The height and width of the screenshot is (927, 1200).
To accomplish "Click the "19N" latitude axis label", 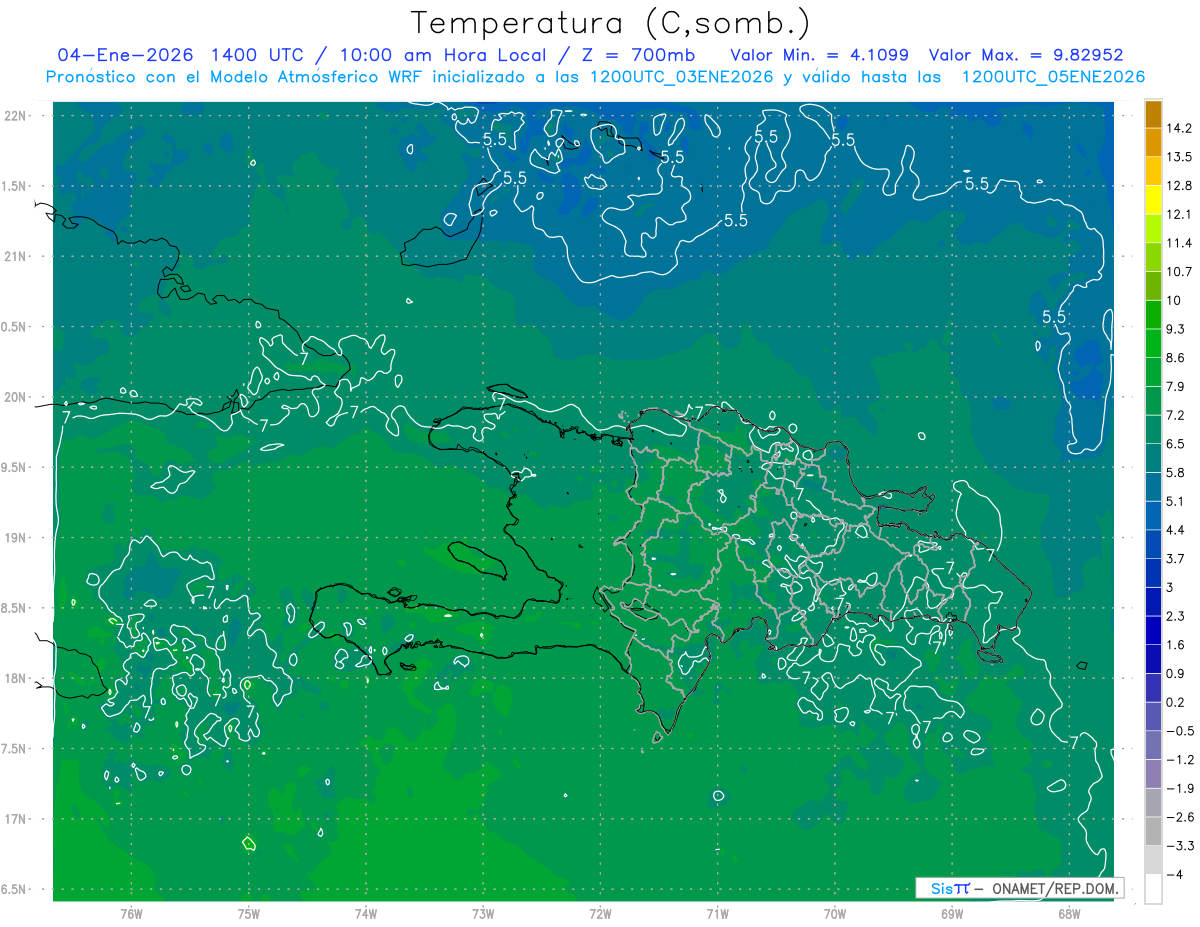I will tap(17, 538).
